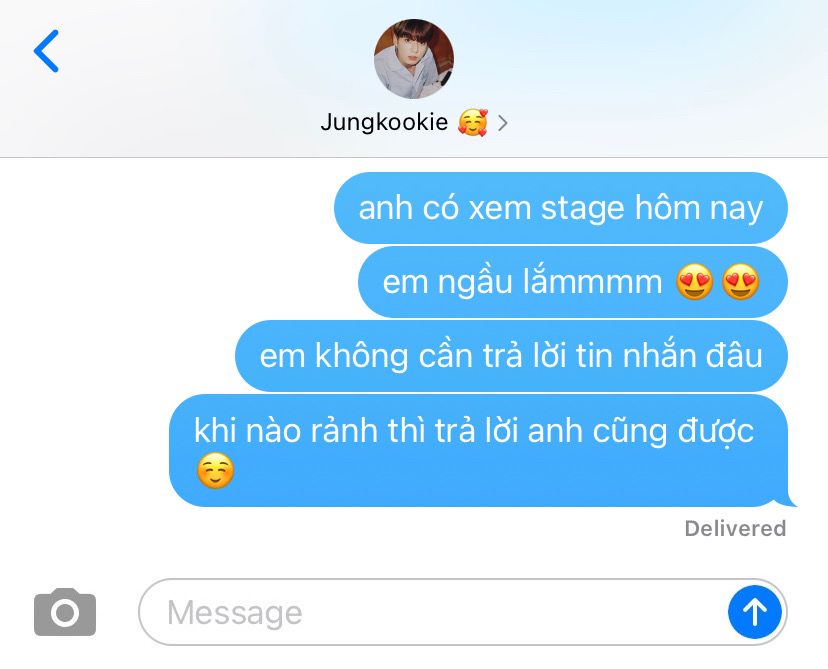Select the bubble "em ngầu lắmmmm"
The image size is (828, 669).
(572, 282)
